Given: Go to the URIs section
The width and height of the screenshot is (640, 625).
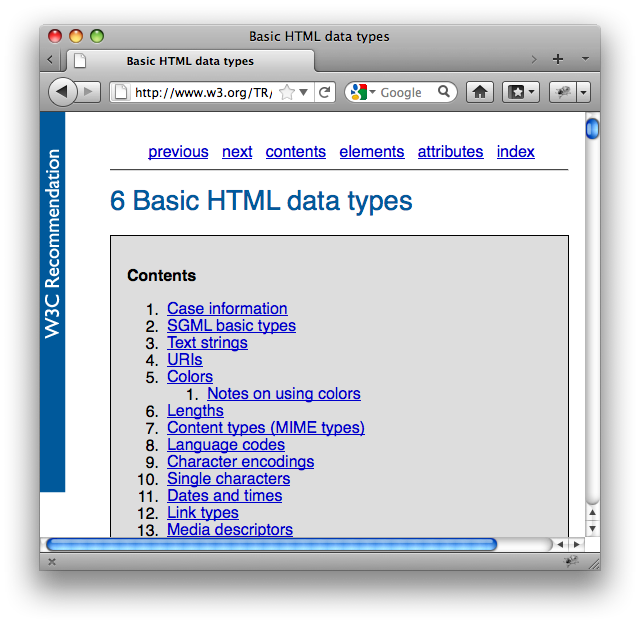Looking at the screenshot, I should coord(185,360).
